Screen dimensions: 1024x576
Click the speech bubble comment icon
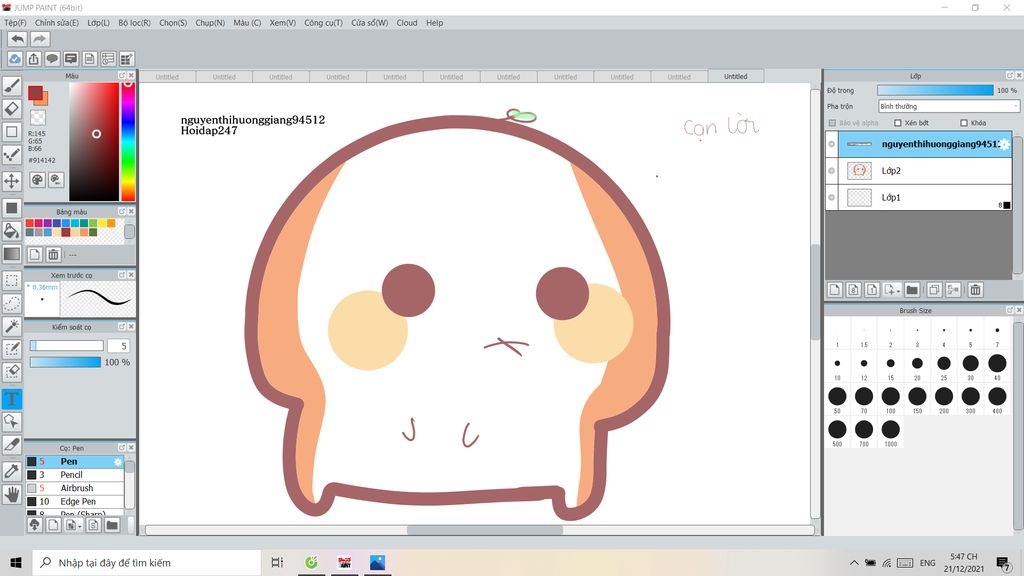(x=52, y=59)
